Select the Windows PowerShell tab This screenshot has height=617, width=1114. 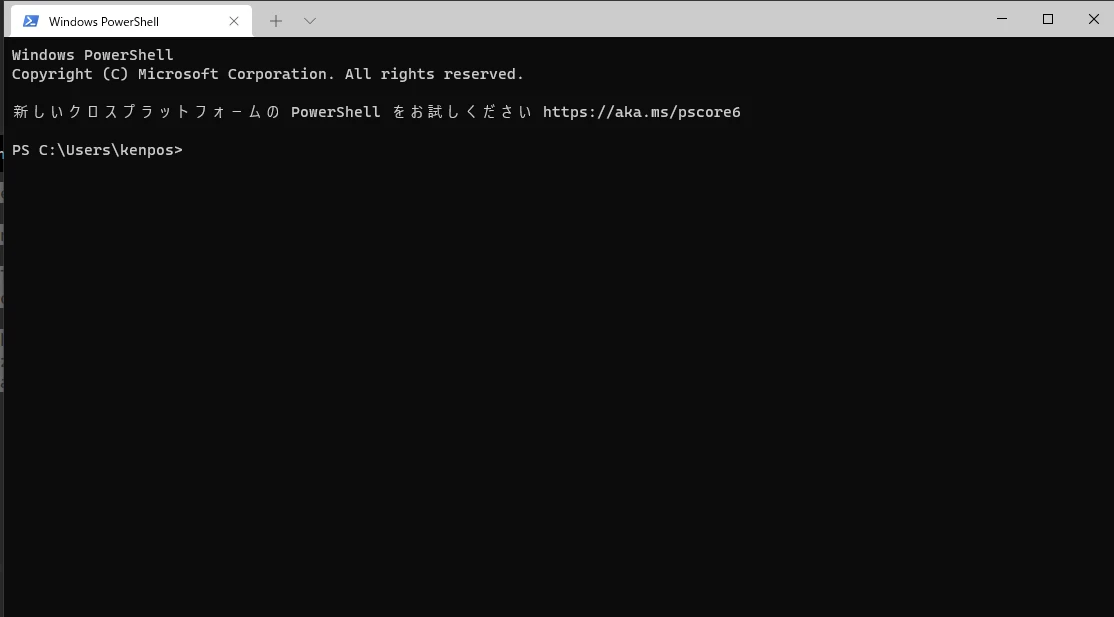120,20
